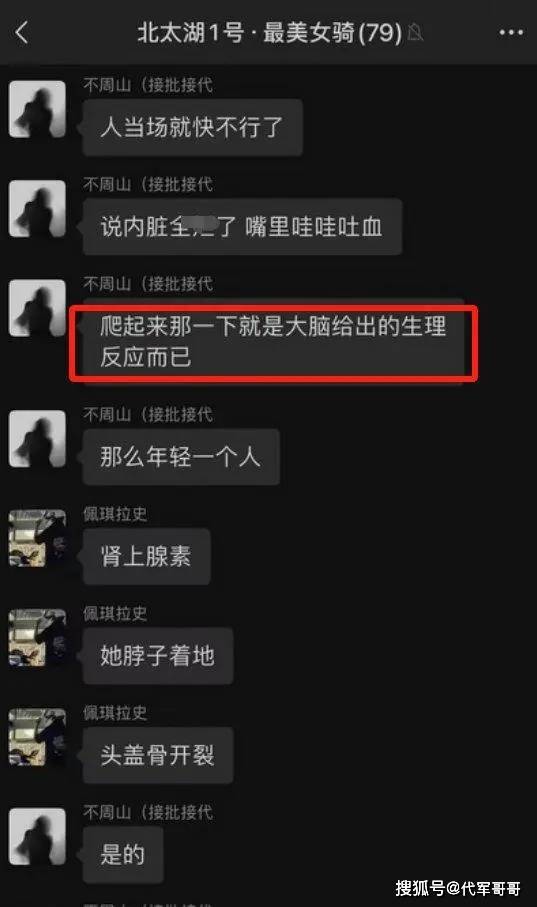Tap the muted bell icon beside title
The height and width of the screenshot is (907, 537).
tap(415, 32)
